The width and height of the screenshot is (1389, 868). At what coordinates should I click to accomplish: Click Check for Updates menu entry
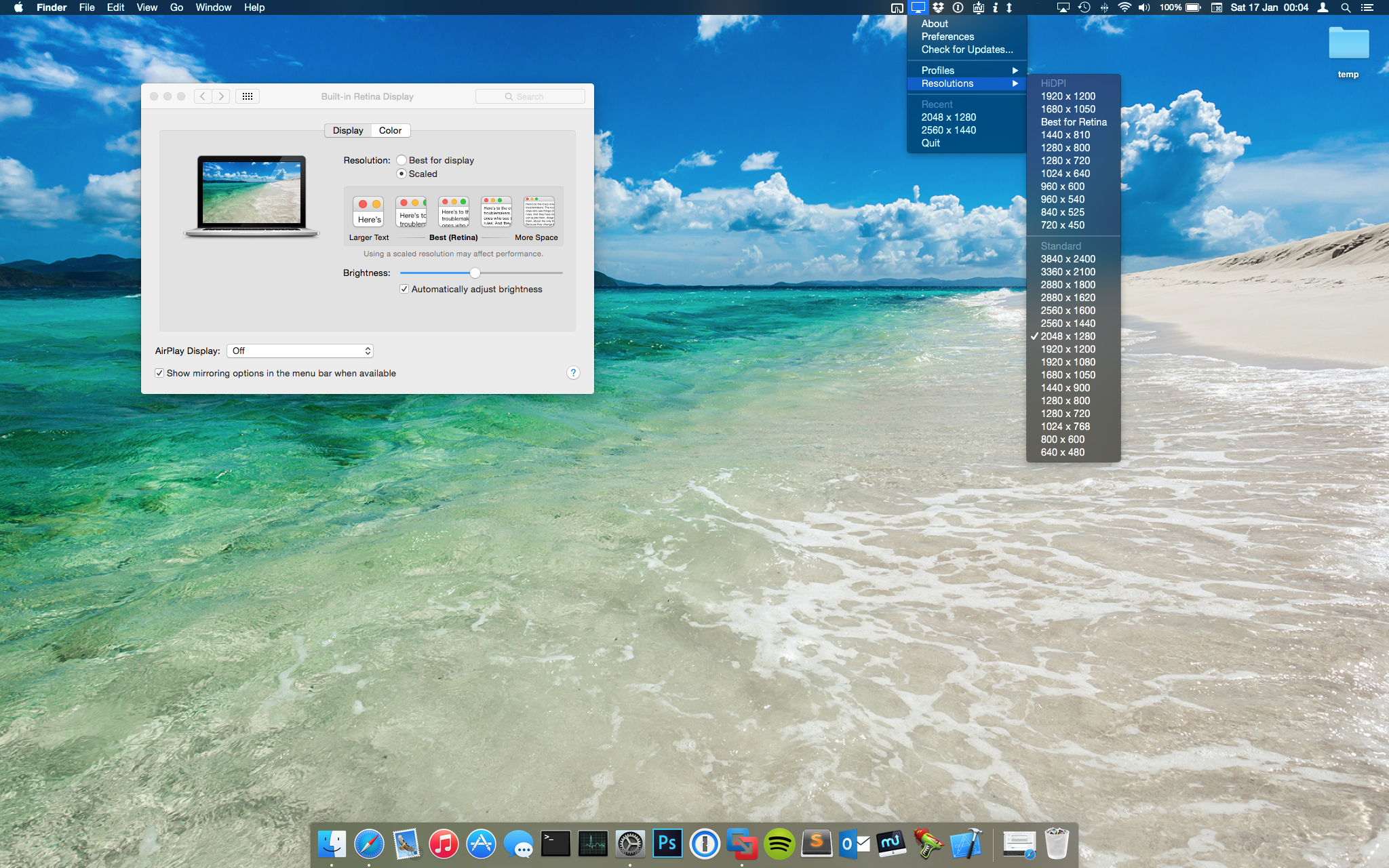966,50
